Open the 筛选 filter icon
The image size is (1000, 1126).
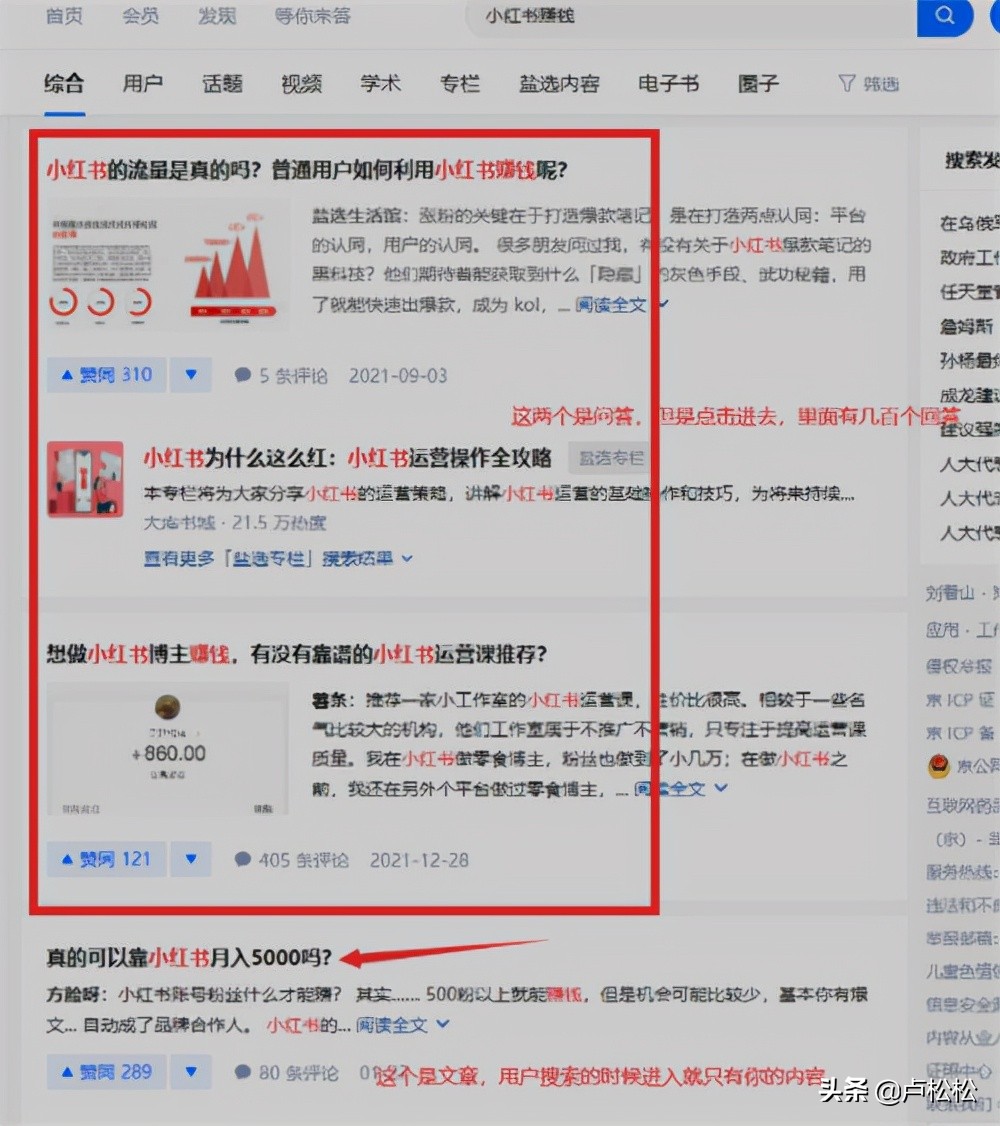868,84
